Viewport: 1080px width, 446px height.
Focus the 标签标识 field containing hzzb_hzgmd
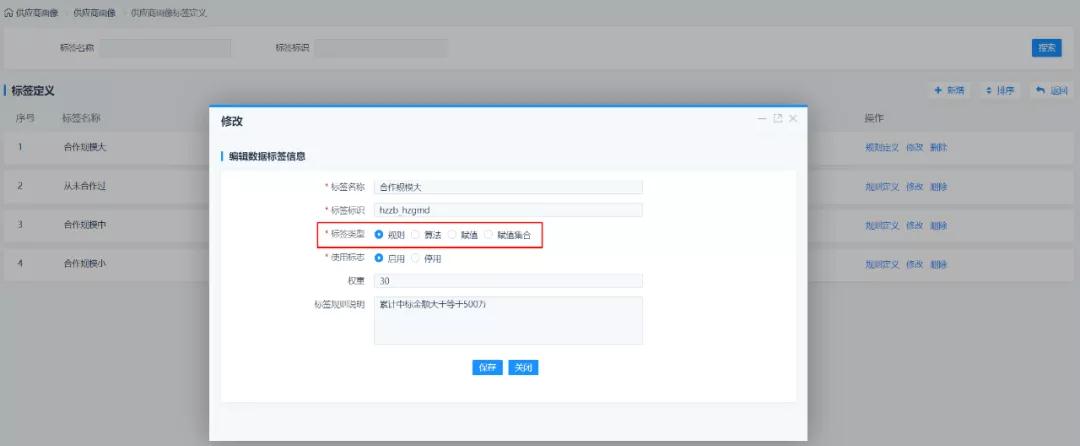coord(508,210)
